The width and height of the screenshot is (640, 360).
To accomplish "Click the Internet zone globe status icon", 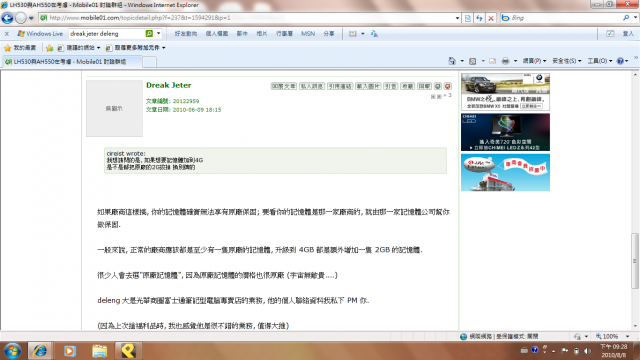I will 463,336.
